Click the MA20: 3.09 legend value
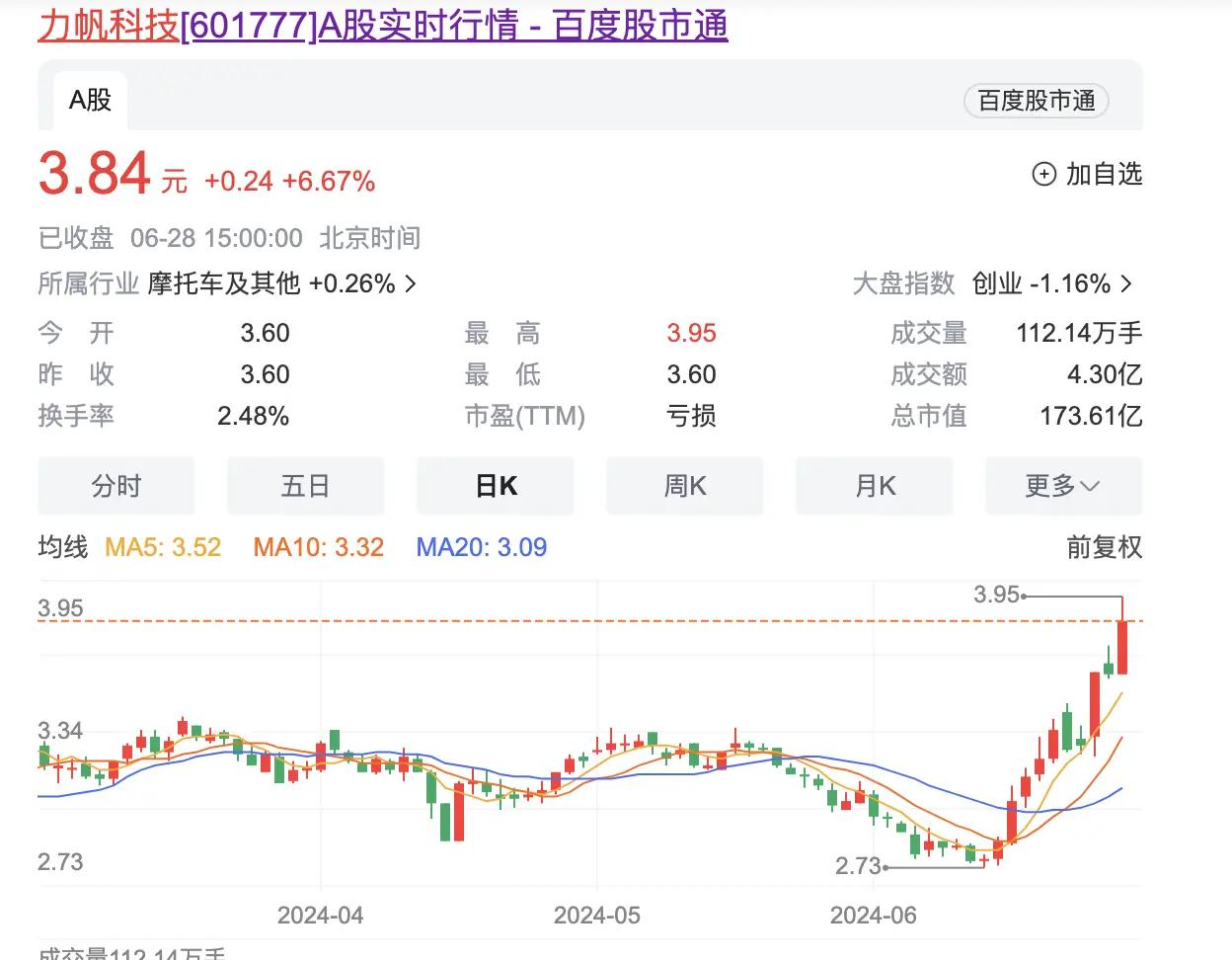The width and height of the screenshot is (1232, 960). 482,547
